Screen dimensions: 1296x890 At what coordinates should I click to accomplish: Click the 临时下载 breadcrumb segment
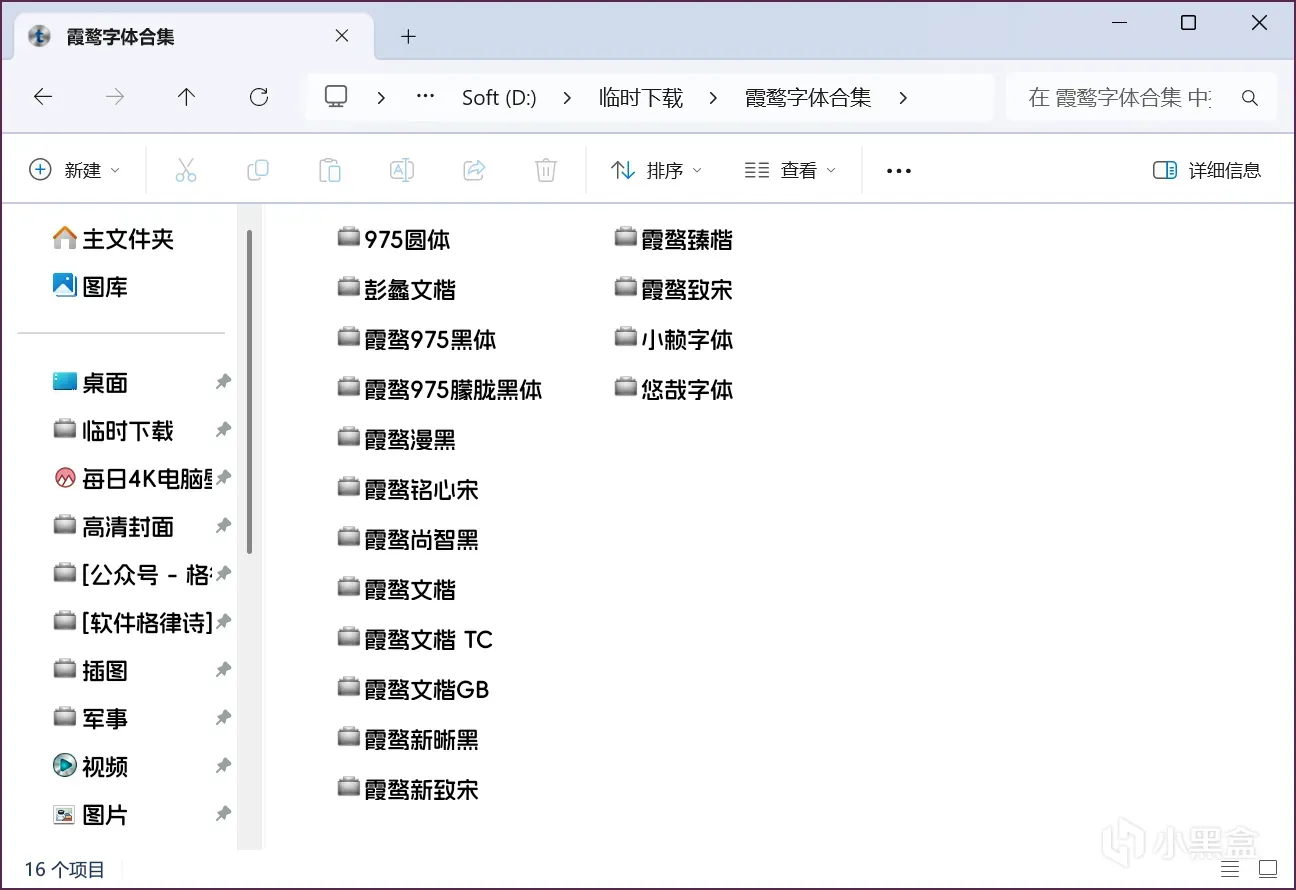point(641,97)
